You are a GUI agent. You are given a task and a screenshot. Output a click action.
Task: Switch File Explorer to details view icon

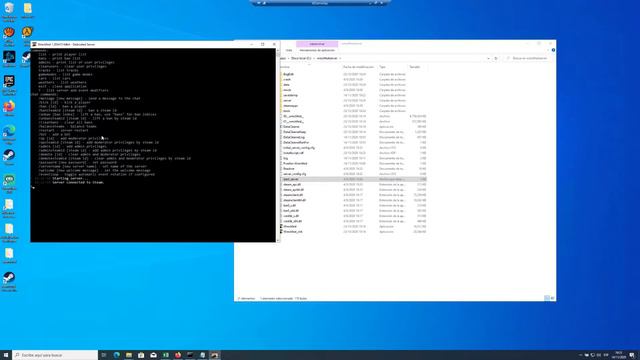click(x=547, y=298)
